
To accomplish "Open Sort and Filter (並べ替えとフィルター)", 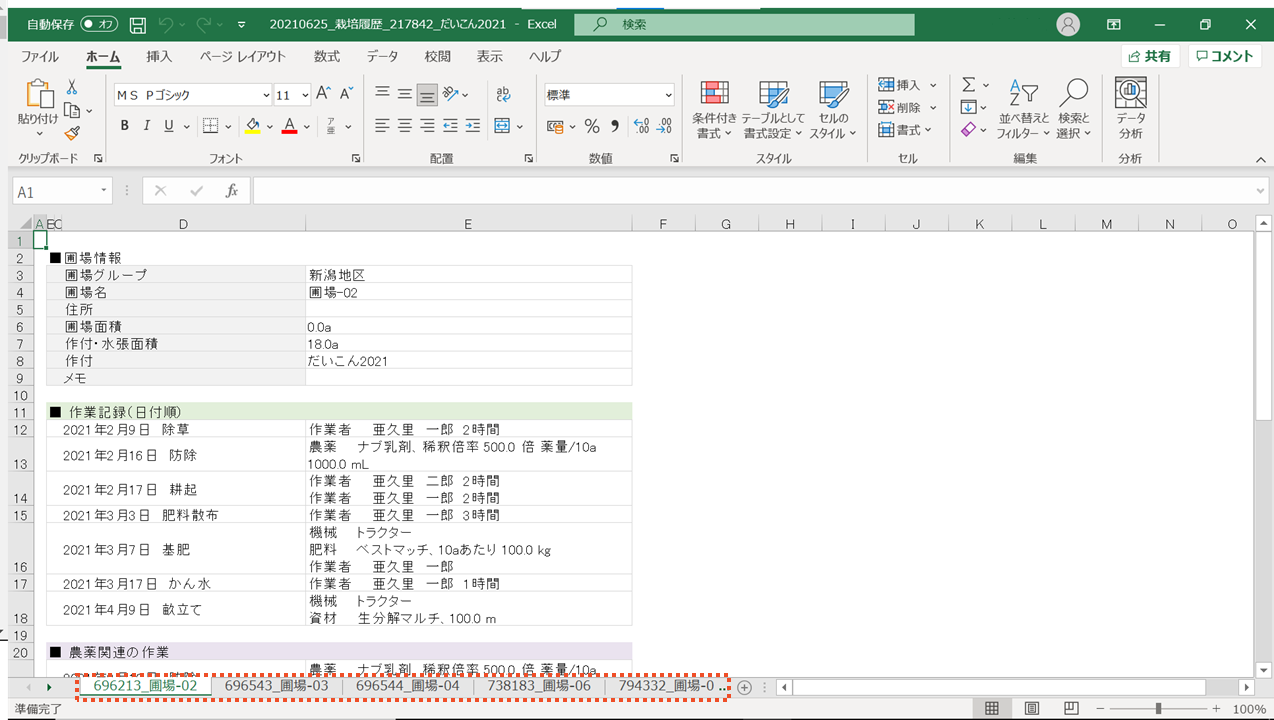I will 1023,109.
